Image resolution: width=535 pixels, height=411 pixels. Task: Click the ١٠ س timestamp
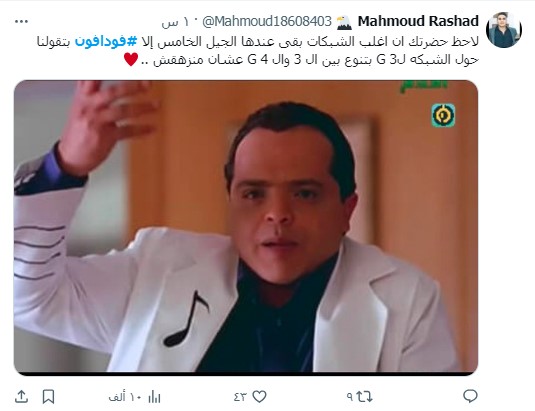pos(175,22)
